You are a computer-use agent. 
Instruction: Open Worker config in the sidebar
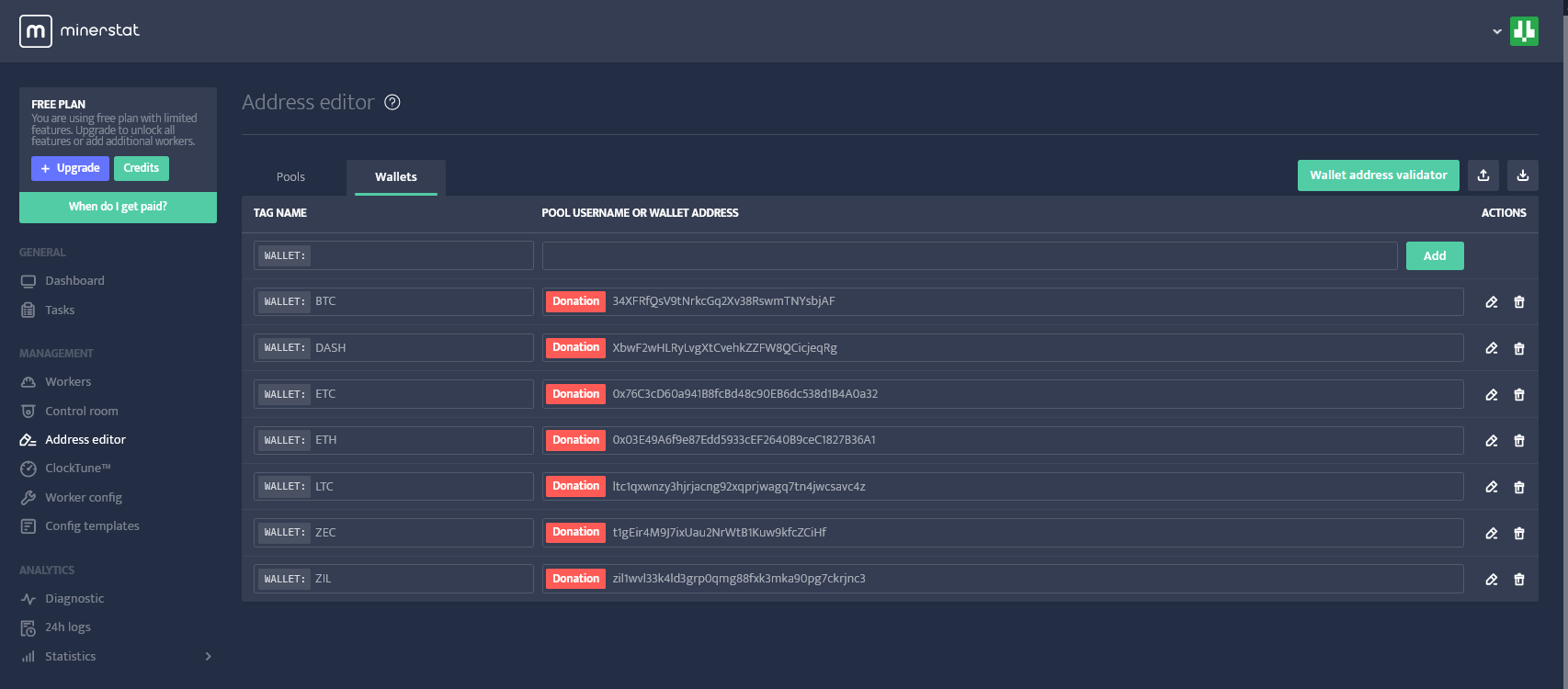click(x=71, y=498)
